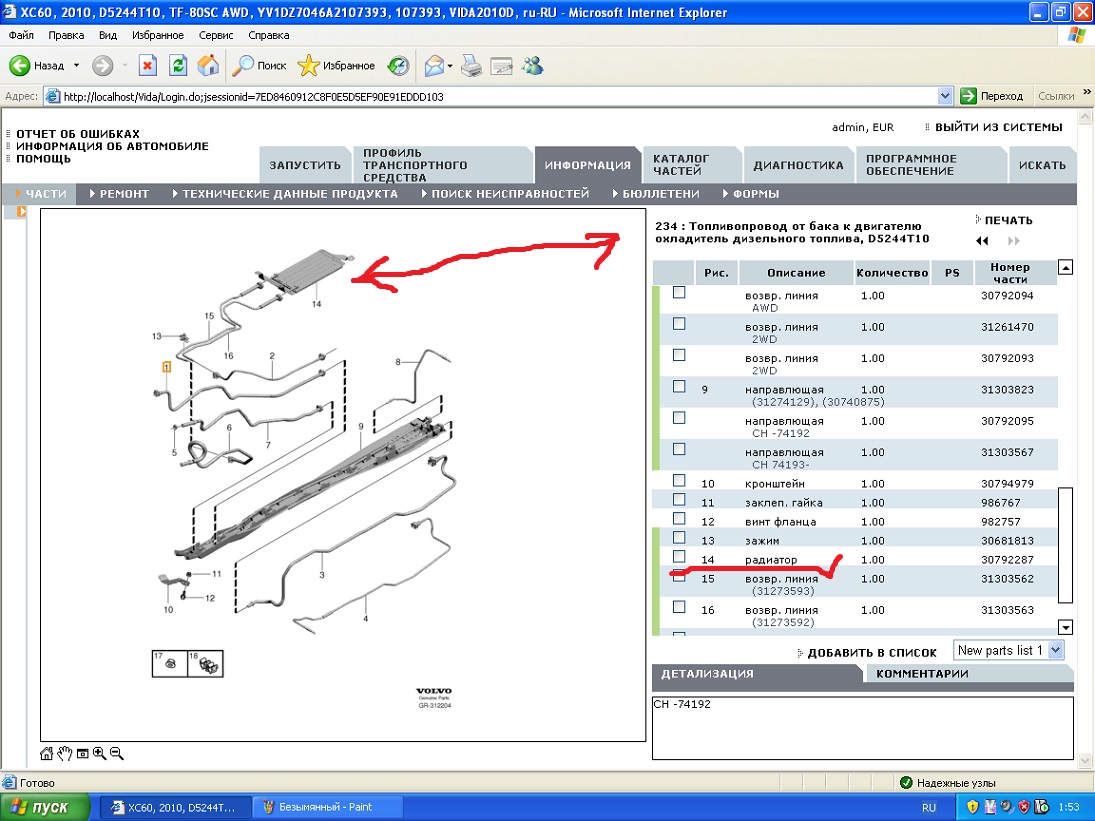Switch to the Каталог частей tab

pyautogui.click(x=690, y=165)
